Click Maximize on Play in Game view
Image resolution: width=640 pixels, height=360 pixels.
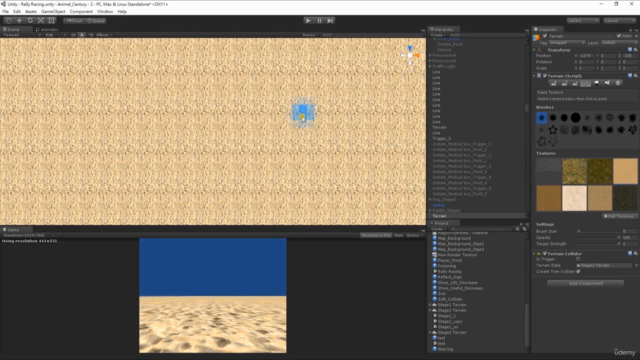pyautogui.click(x=376, y=235)
